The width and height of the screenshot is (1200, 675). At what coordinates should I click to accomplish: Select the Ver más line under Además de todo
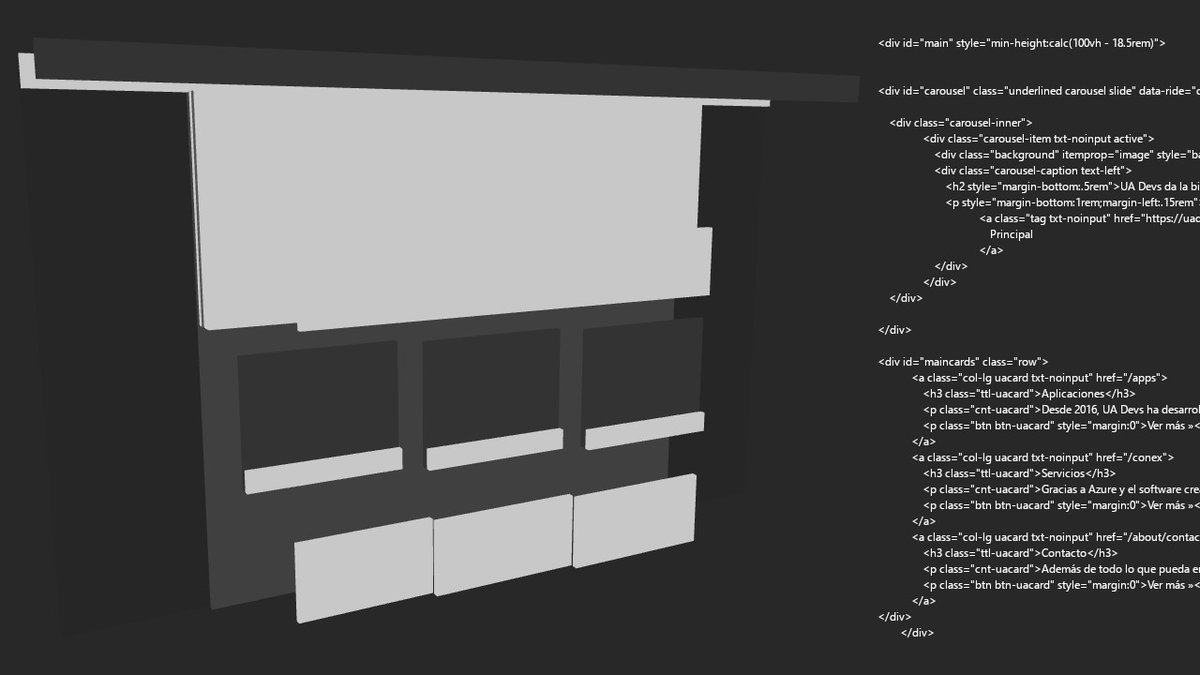pos(1061,585)
